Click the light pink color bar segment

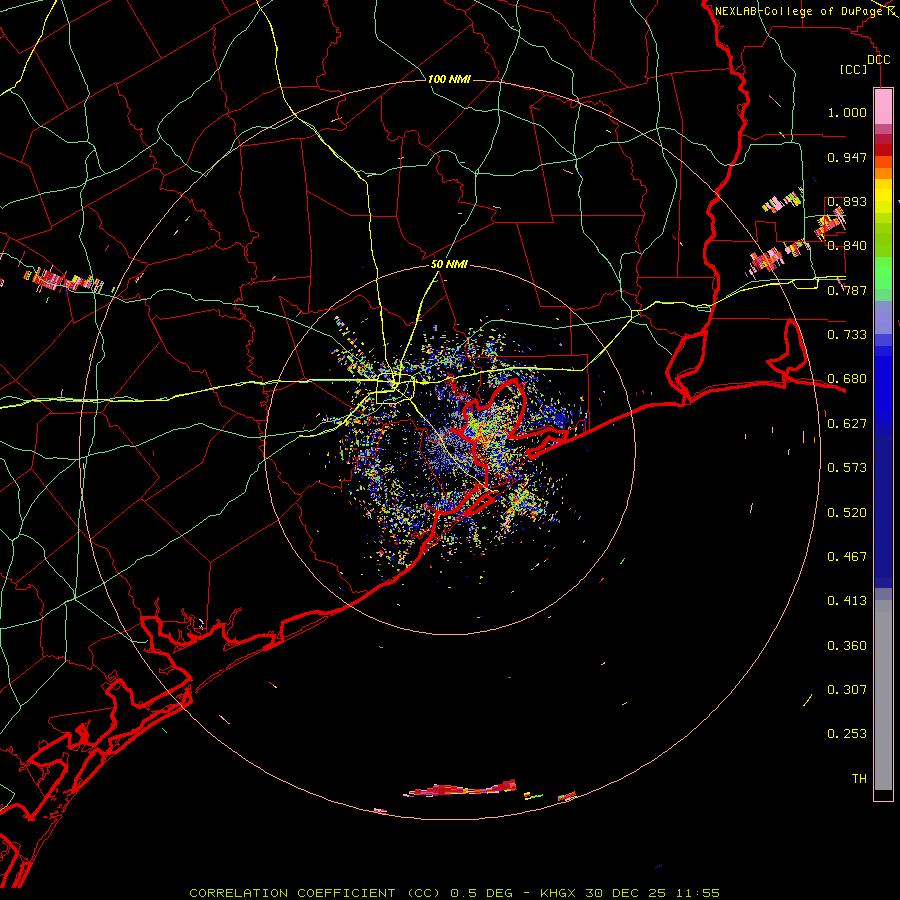pyautogui.click(x=883, y=107)
